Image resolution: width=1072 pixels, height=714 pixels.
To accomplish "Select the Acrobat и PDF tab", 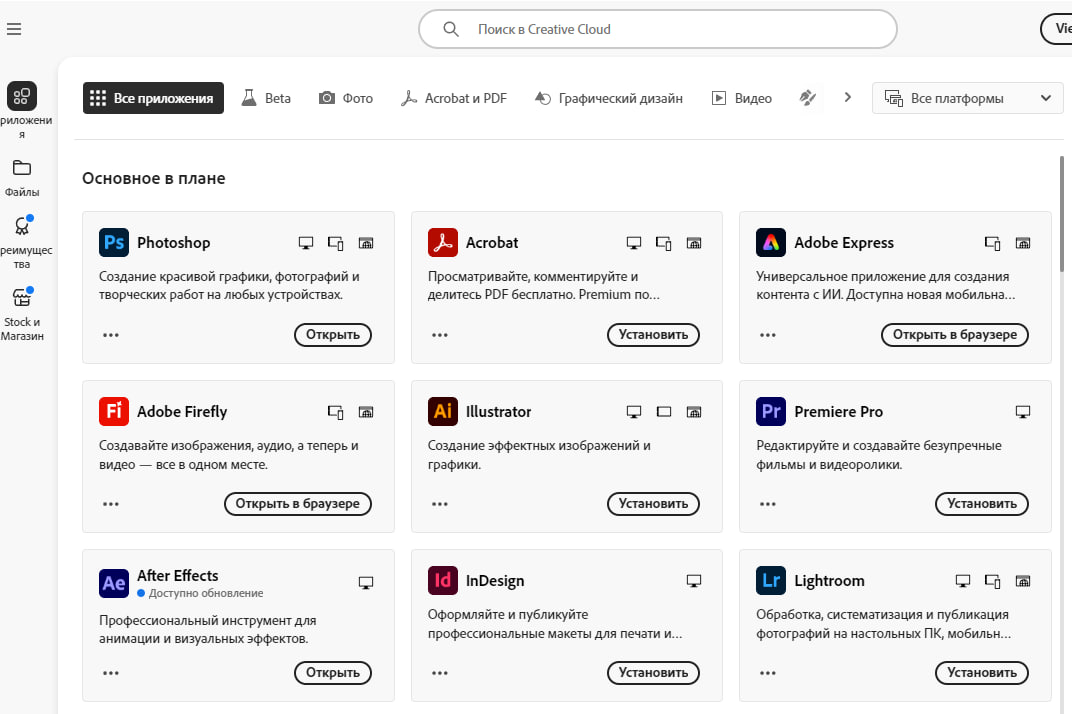I will click(453, 98).
